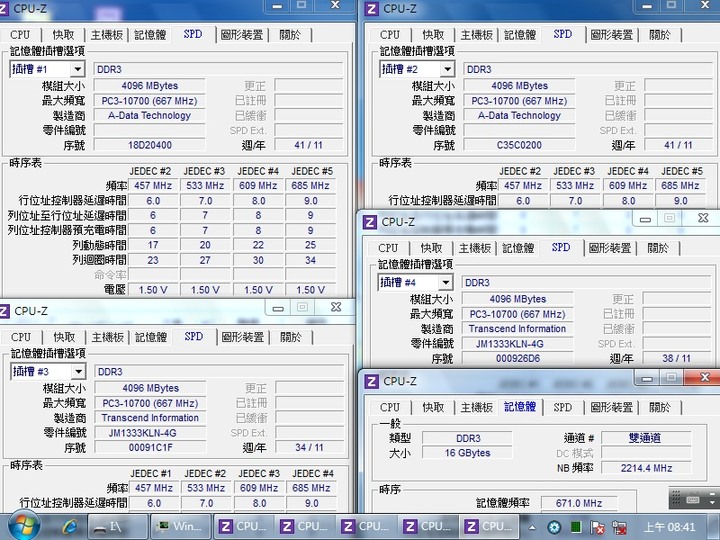Open 圖形裝置 tab in slot #1 window
720x540 pixels.
(242, 35)
